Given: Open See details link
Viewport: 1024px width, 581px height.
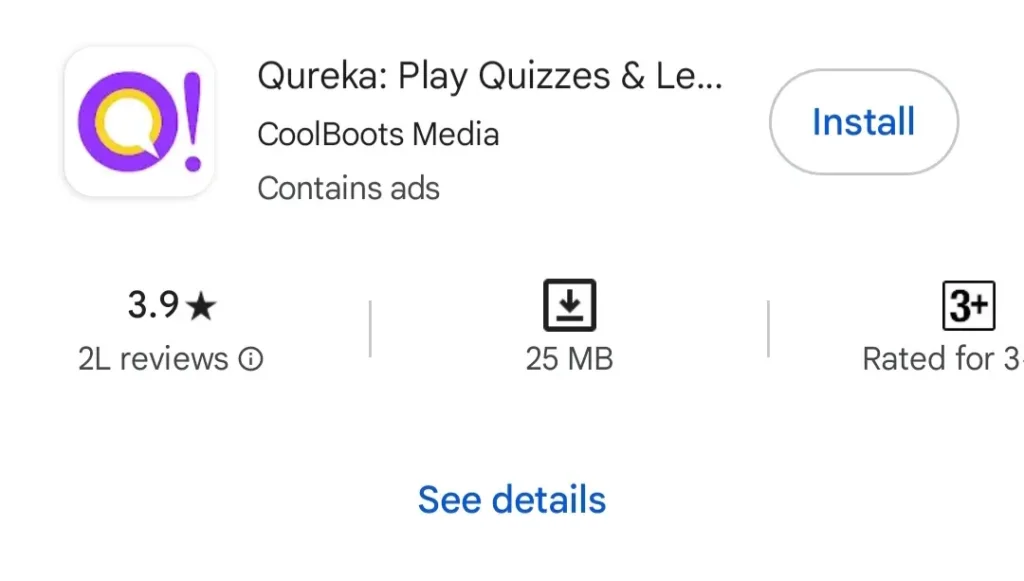Looking at the screenshot, I should [511, 499].
